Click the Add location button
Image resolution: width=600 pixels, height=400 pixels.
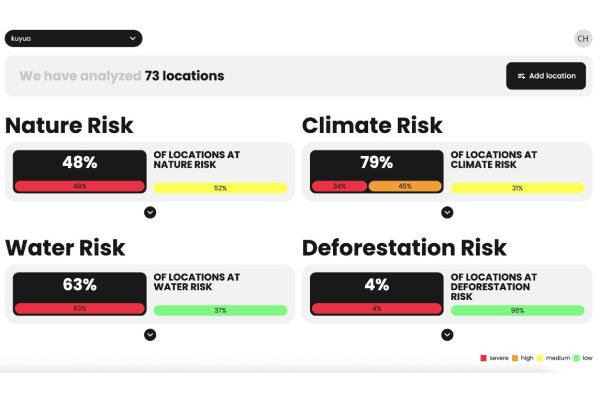pyautogui.click(x=546, y=76)
